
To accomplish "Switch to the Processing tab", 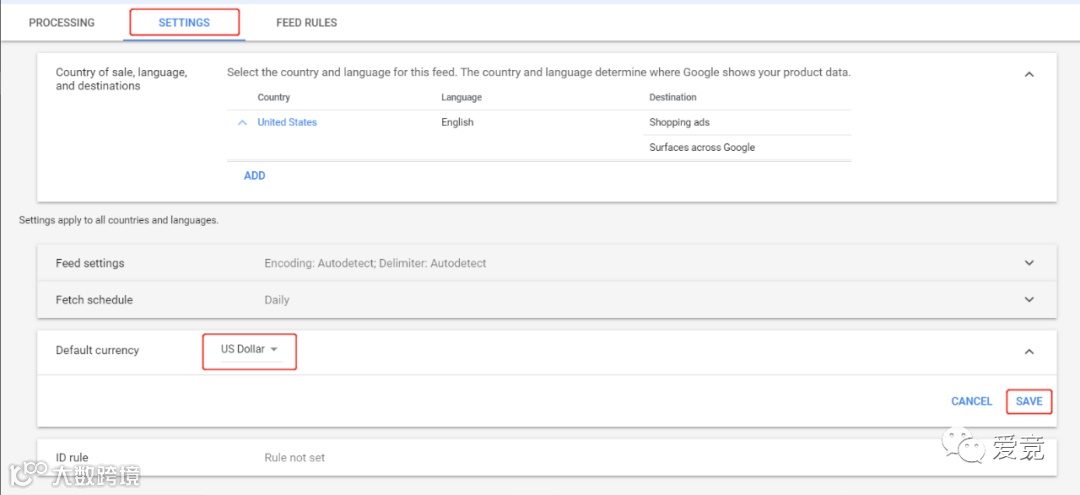I will tap(62, 23).
